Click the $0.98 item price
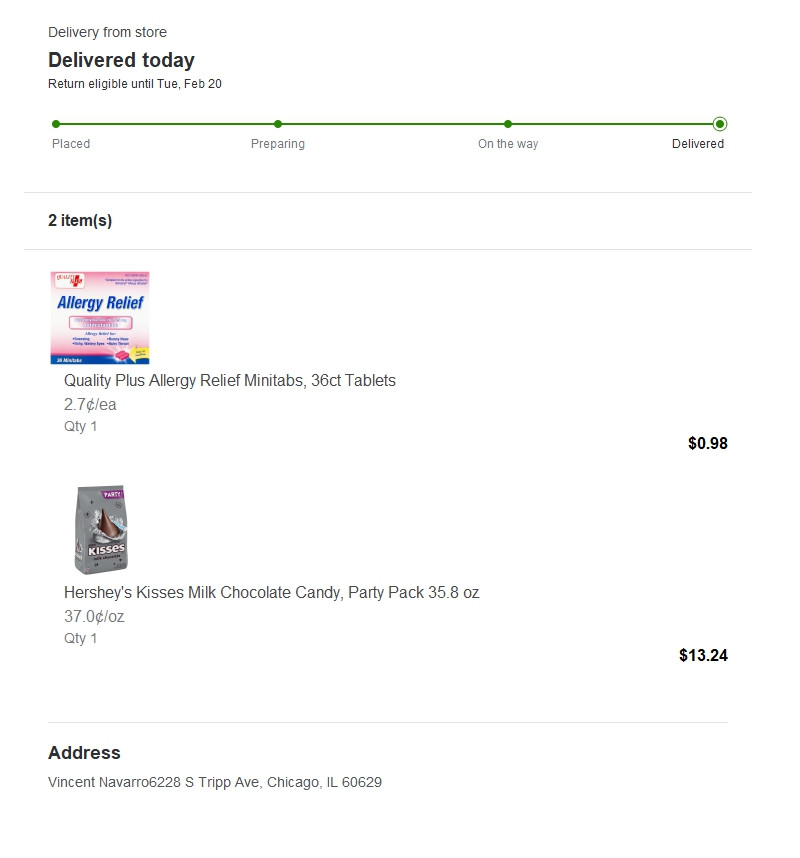Screen dimensions: 800x858 (x=708, y=443)
